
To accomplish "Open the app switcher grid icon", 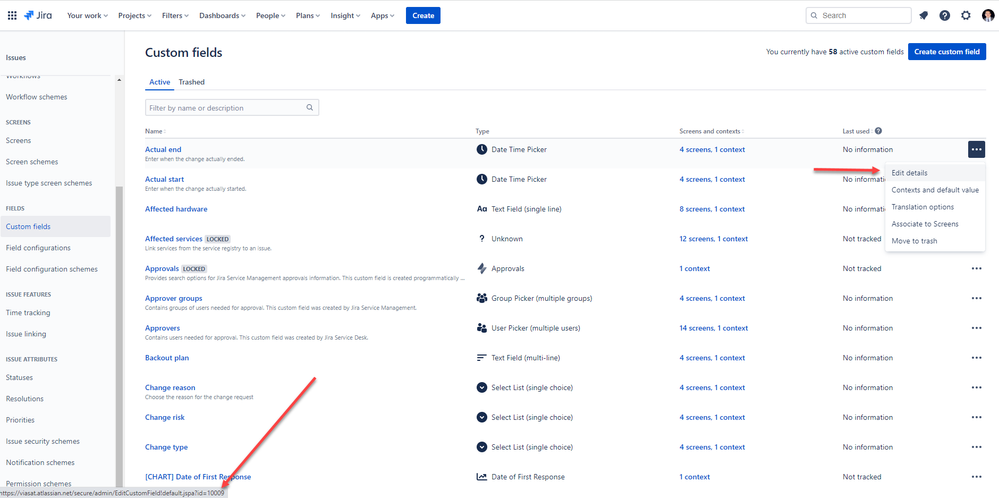I will coord(12,15).
